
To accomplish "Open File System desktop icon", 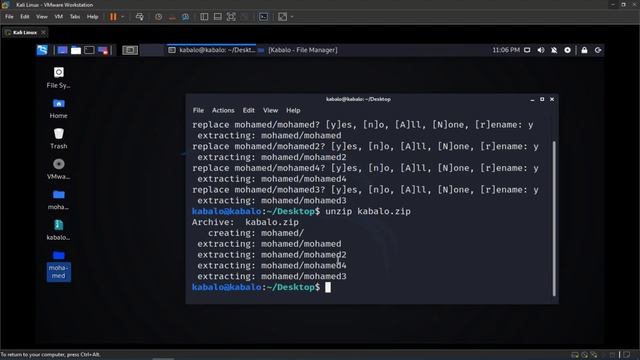I will tap(58, 78).
